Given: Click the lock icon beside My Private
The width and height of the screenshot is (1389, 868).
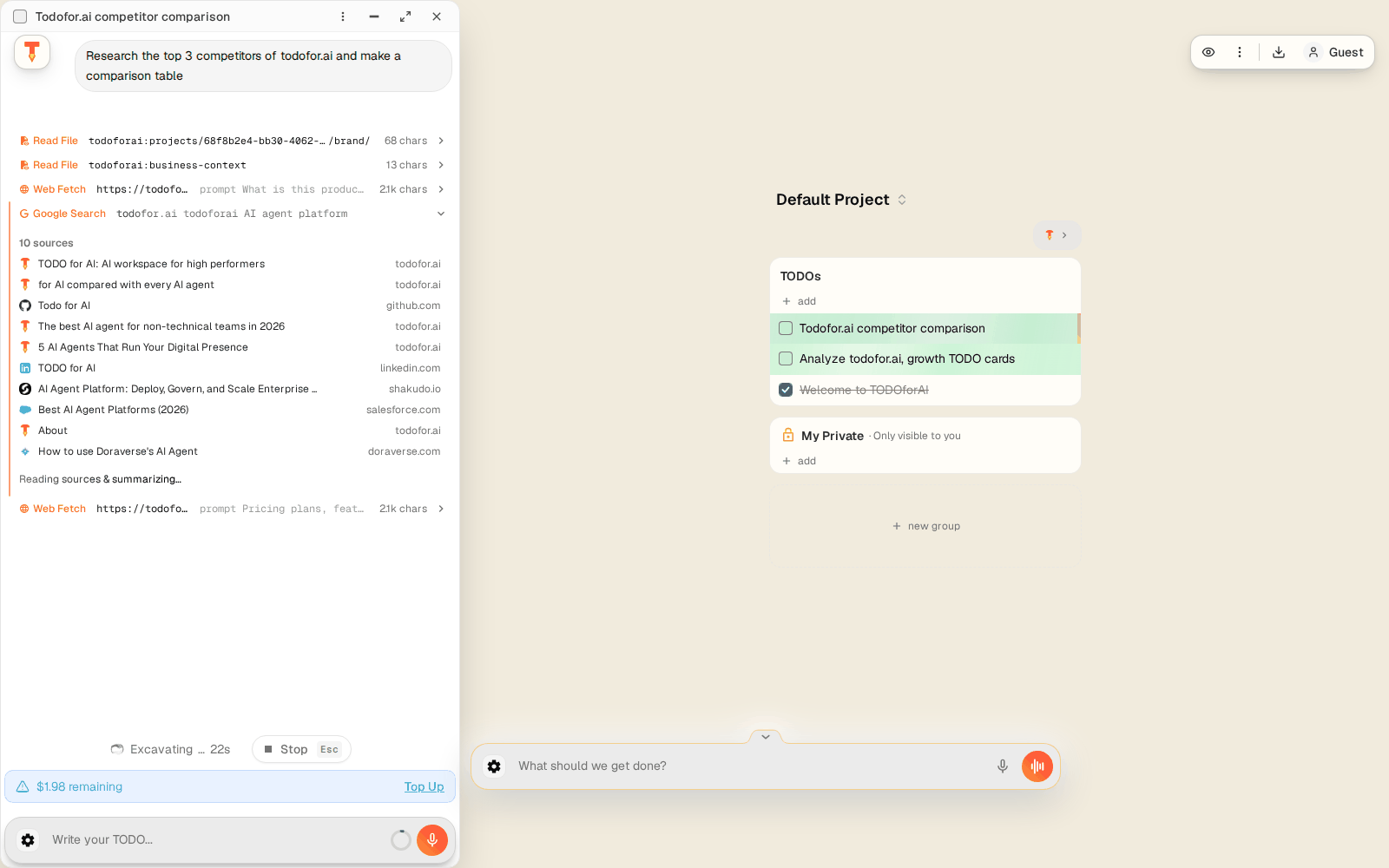Looking at the screenshot, I should point(788,435).
